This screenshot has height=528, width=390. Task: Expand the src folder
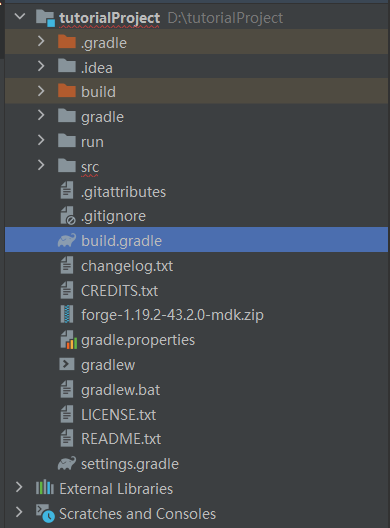(41, 165)
